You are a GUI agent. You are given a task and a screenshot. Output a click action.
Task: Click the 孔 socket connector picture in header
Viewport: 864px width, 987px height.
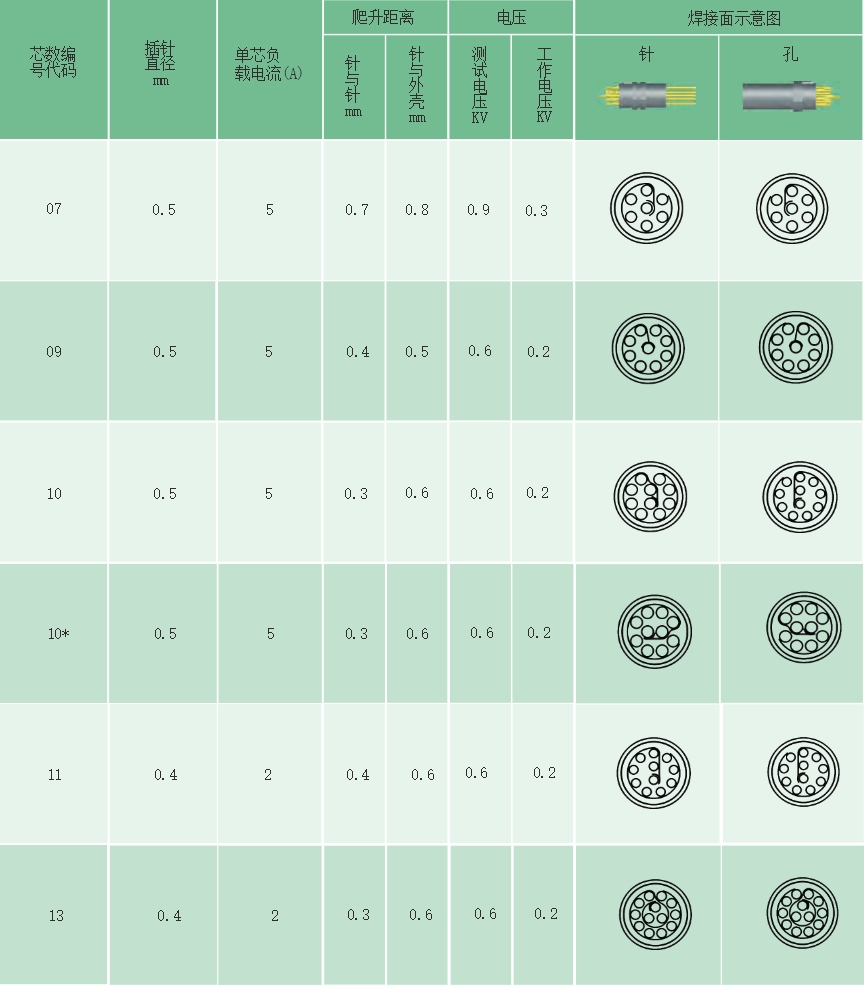[792, 97]
